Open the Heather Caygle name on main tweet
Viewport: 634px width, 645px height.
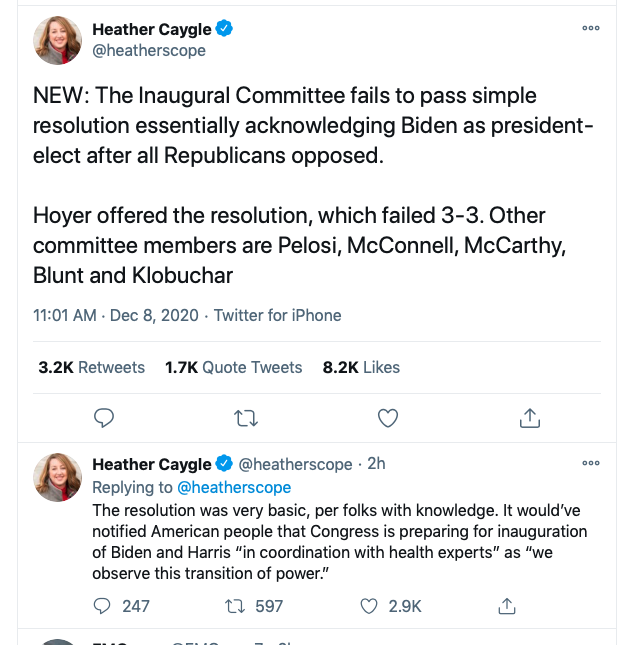tap(151, 29)
